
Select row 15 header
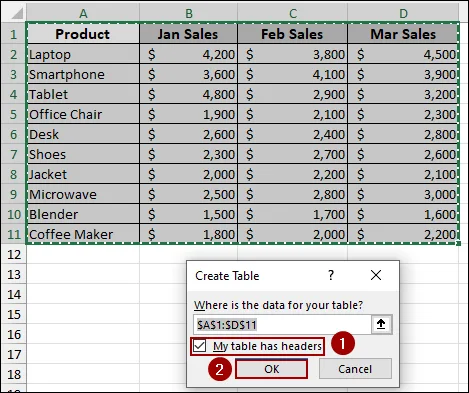pos(13,314)
